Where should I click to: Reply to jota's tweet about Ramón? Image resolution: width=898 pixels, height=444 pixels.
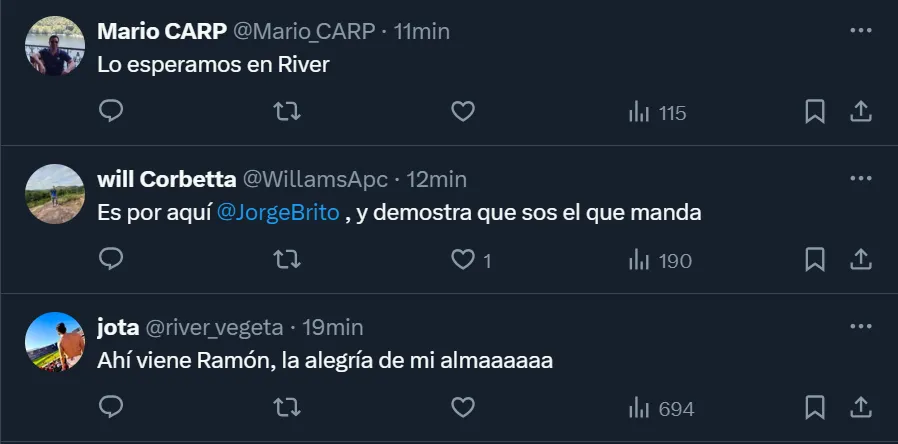point(112,408)
